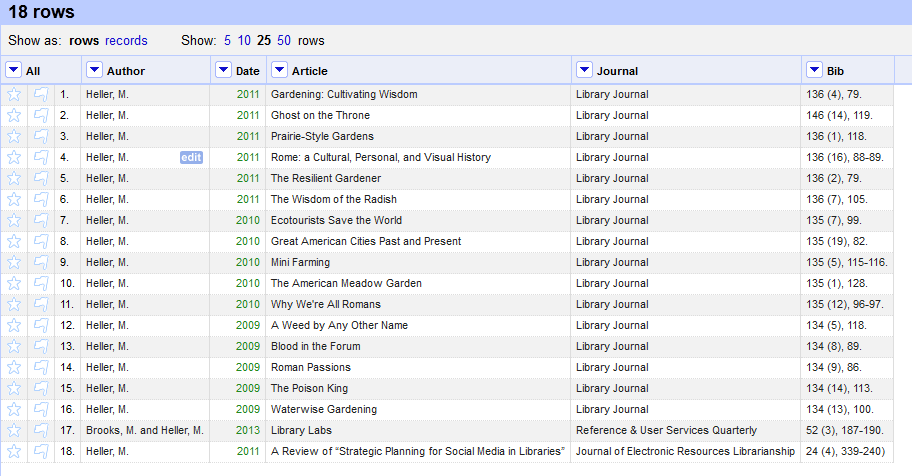
Task: Select the Author column header label
Action: point(126,71)
